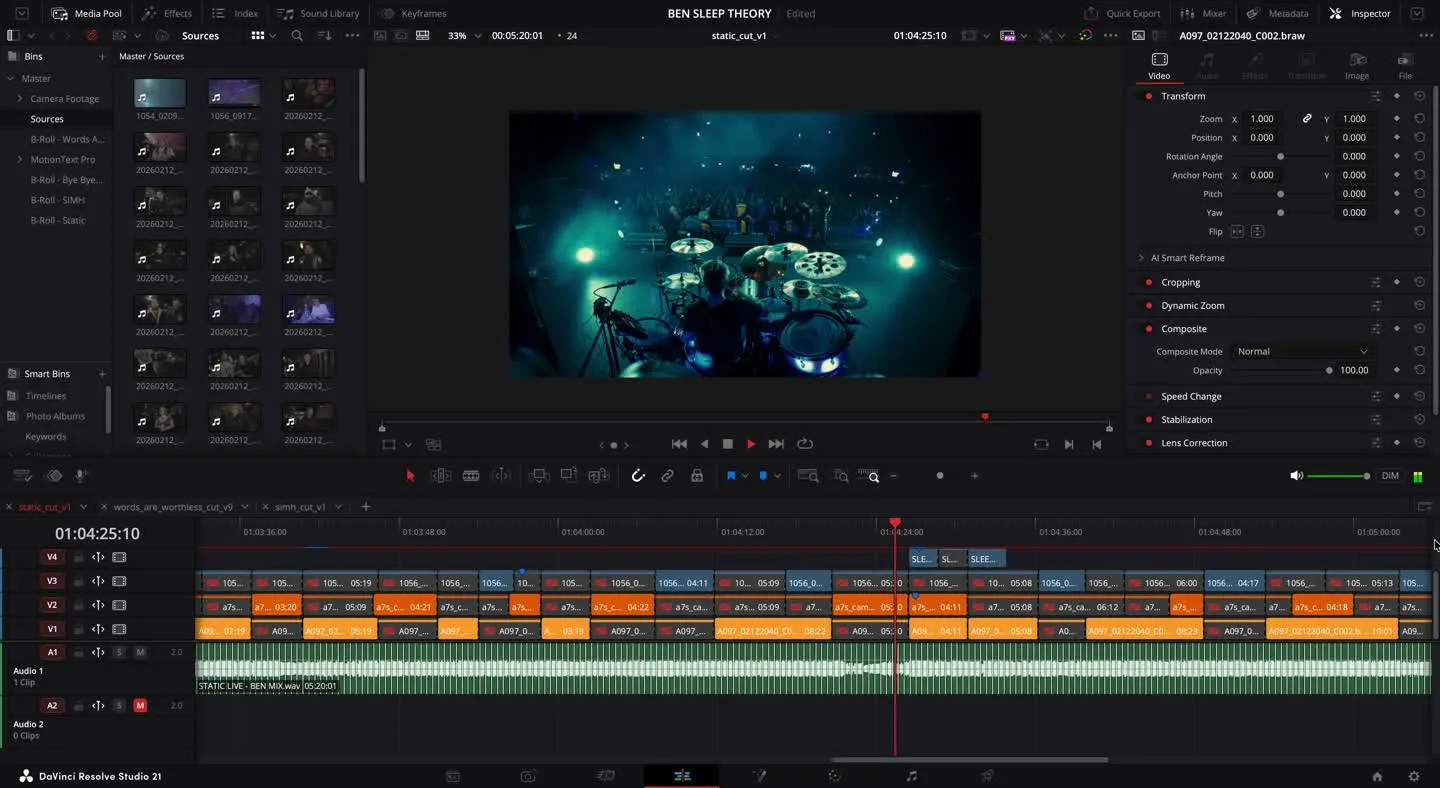Add a new timeline tab with plus
The image size is (1440, 788).
(366, 507)
